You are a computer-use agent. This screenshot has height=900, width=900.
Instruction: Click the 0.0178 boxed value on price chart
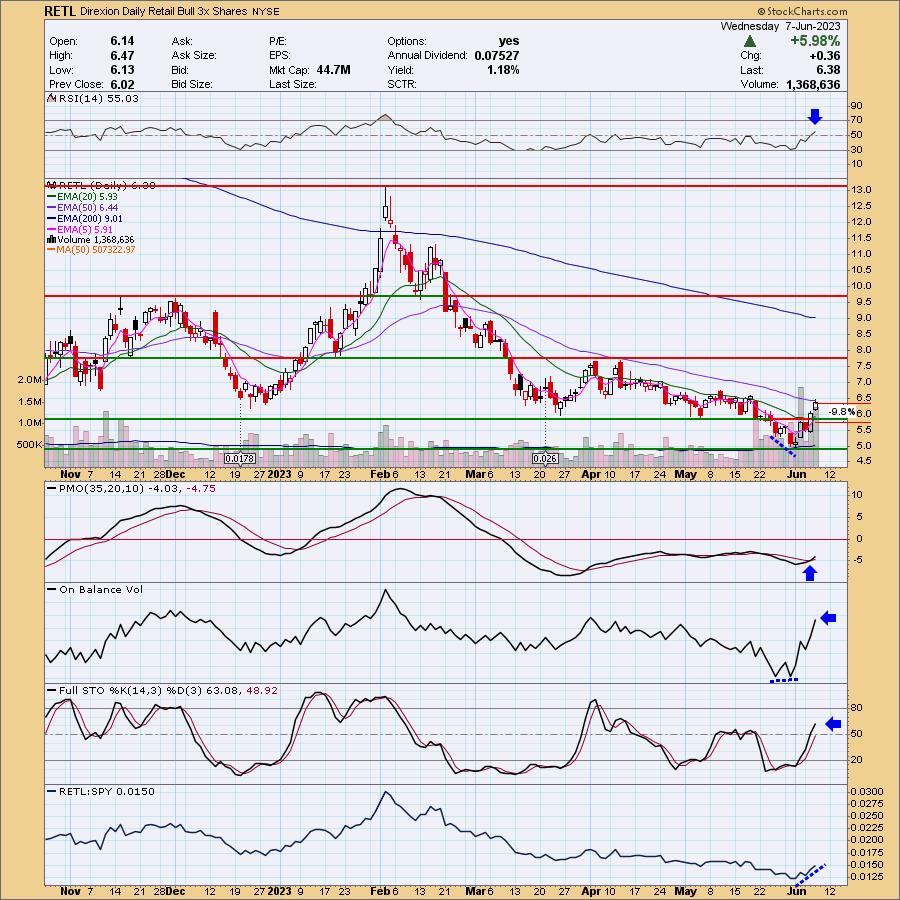pyautogui.click(x=240, y=459)
